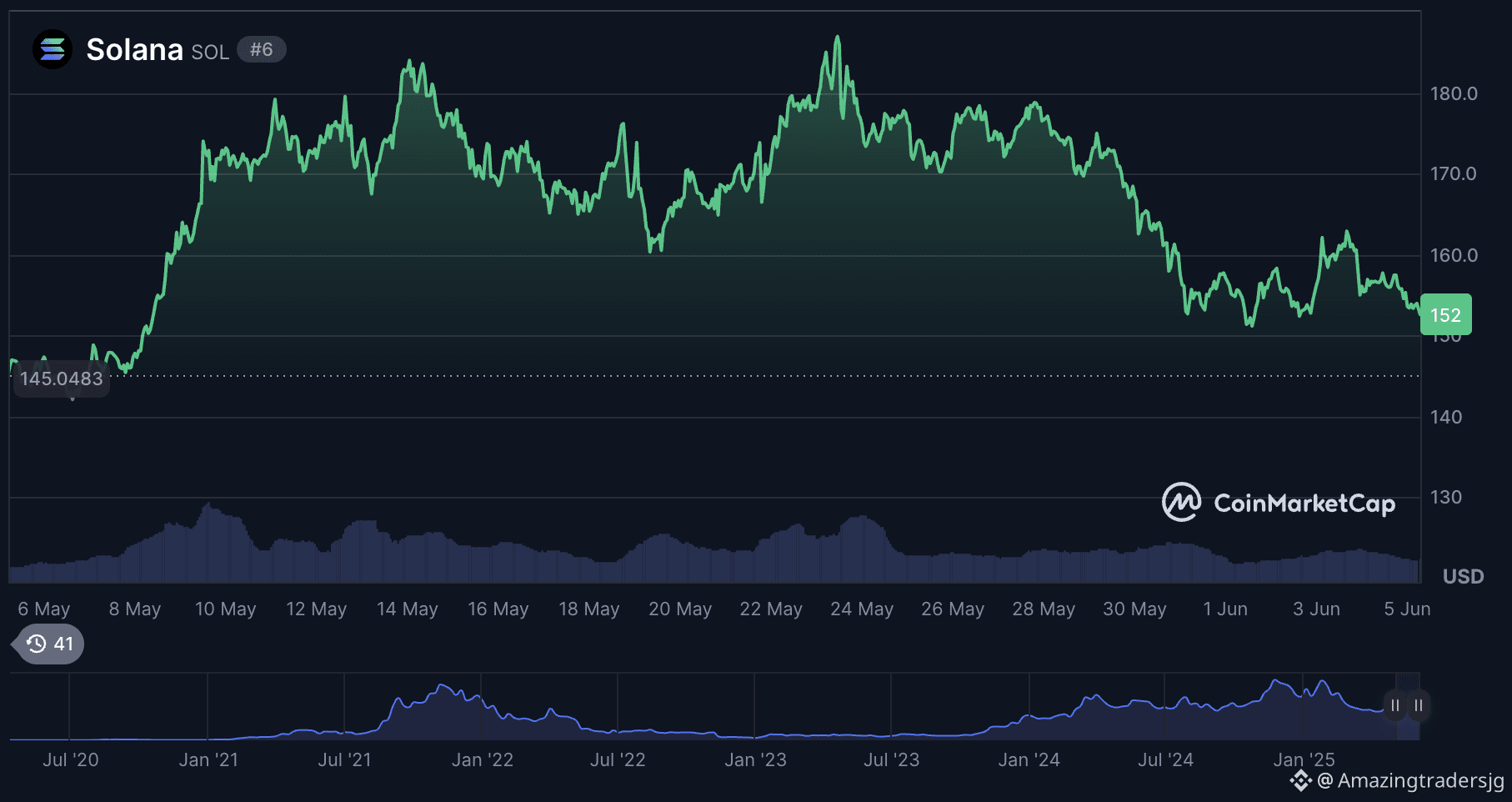
Task: Click the green 152 current price tag
Action: [1446, 315]
